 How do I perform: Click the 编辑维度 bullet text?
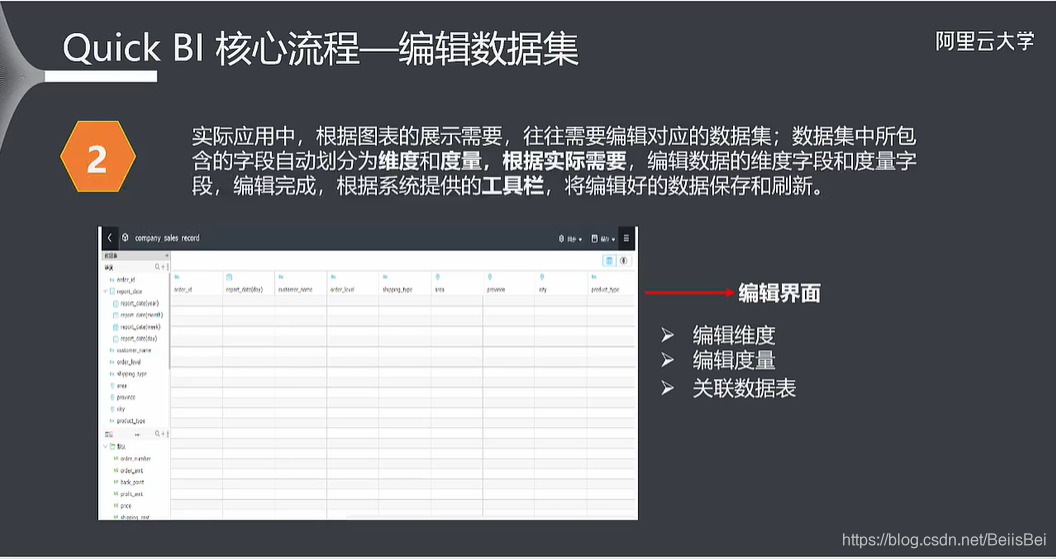coord(734,335)
